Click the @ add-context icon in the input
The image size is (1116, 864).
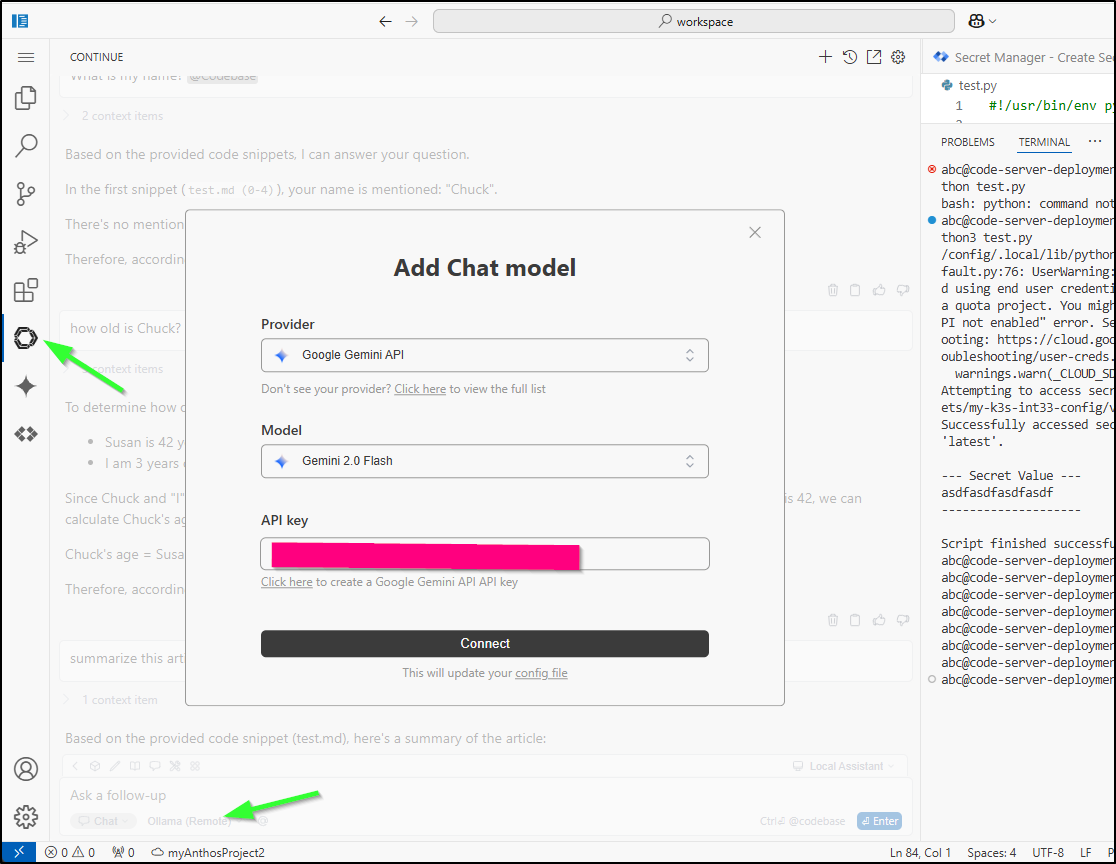click(x=263, y=821)
